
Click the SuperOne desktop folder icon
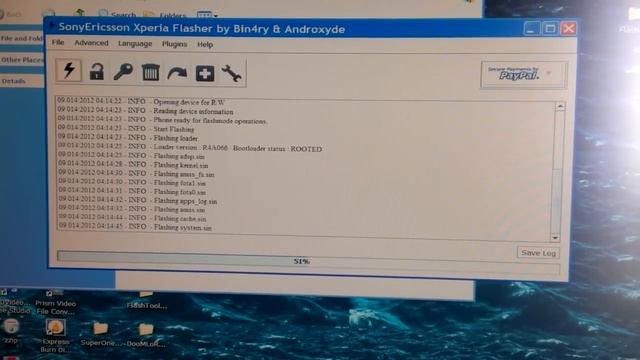coord(100,334)
